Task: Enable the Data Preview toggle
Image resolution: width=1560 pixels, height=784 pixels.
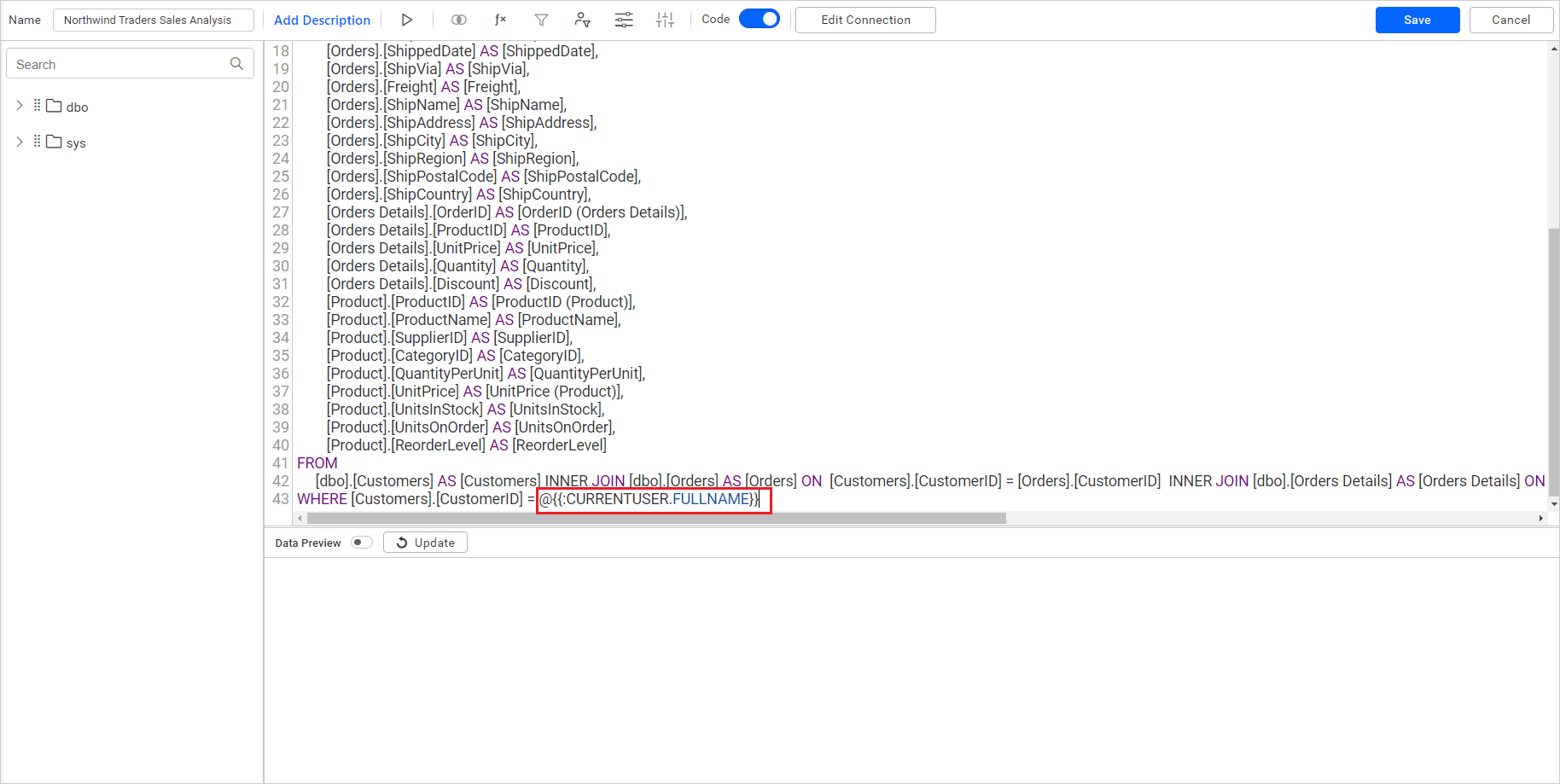Action: coord(361,542)
